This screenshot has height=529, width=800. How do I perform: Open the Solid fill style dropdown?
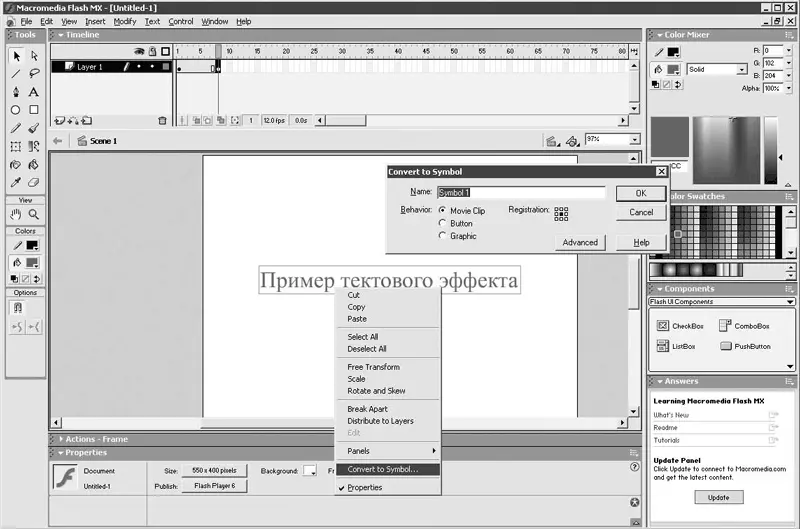click(717, 69)
